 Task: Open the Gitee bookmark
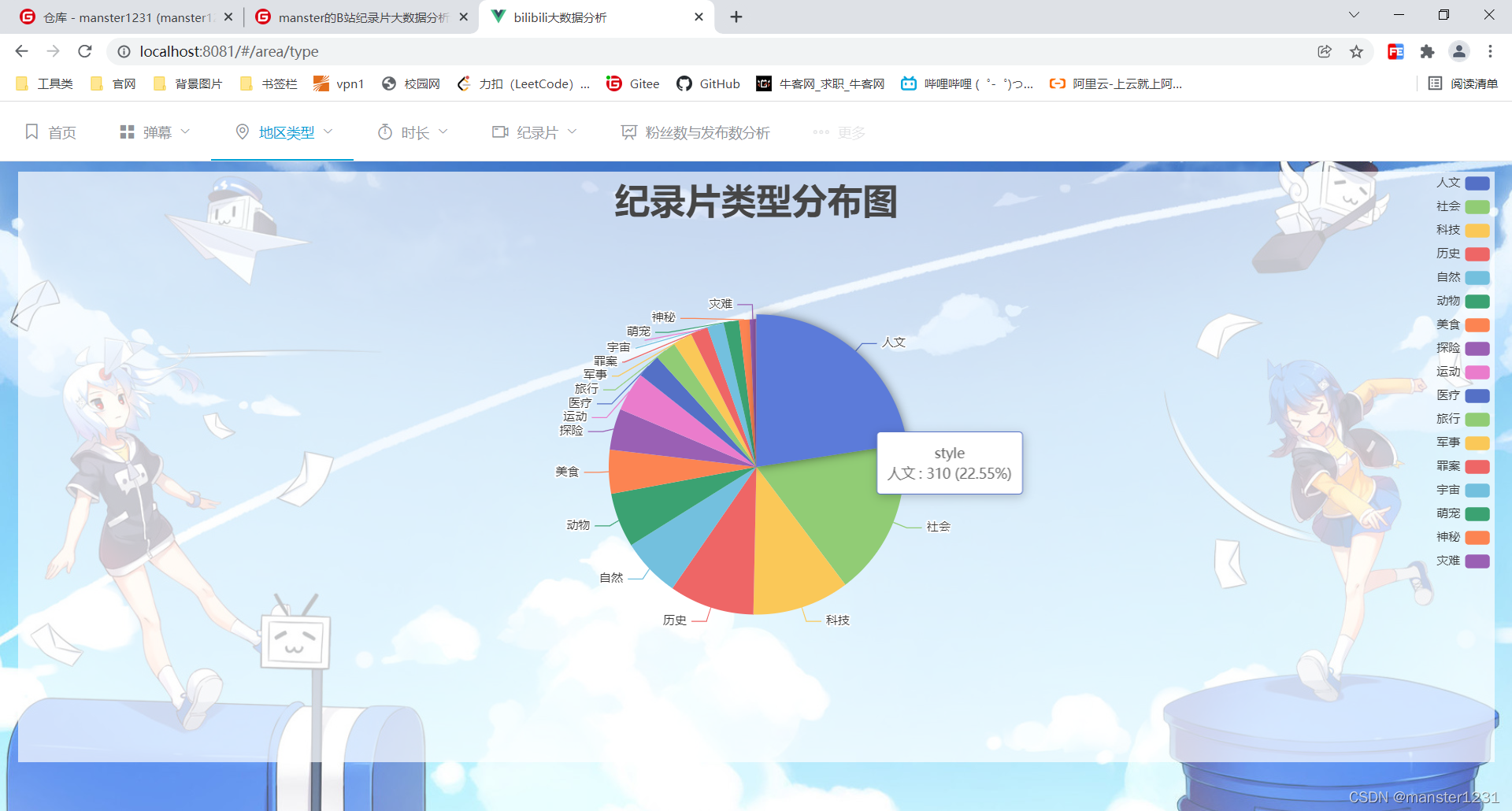coord(633,83)
